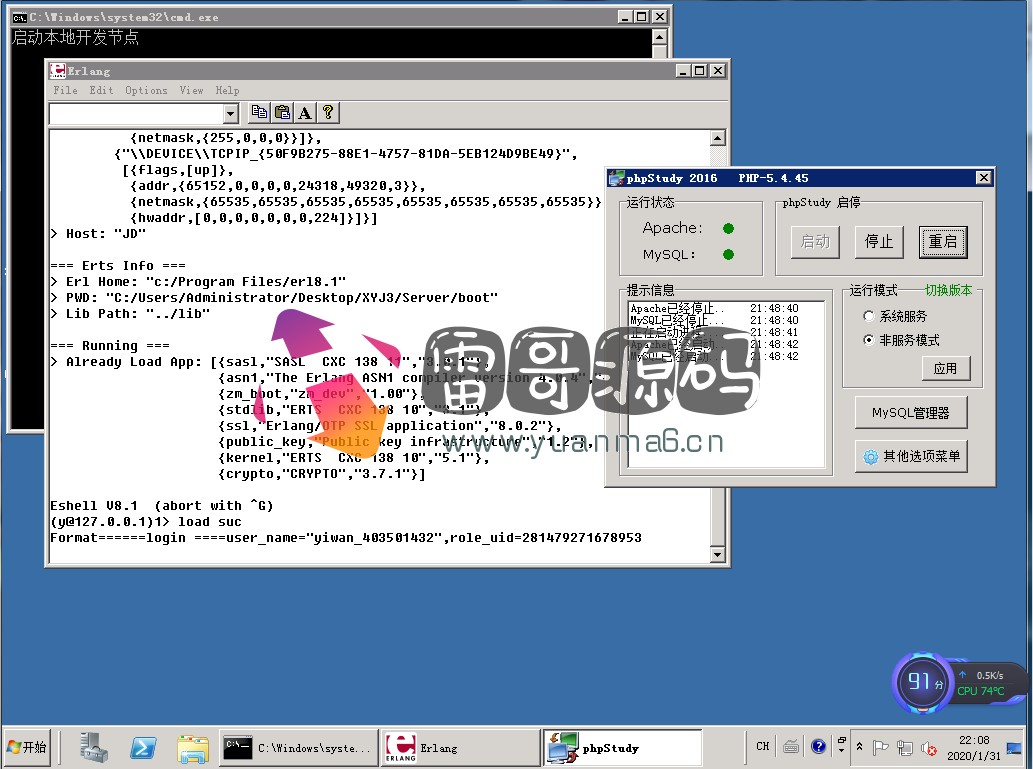Click the Erlang logo icon in the title bar
Image resolution: width=1033 pixels, height=769 pixels.
pos(57,71)
